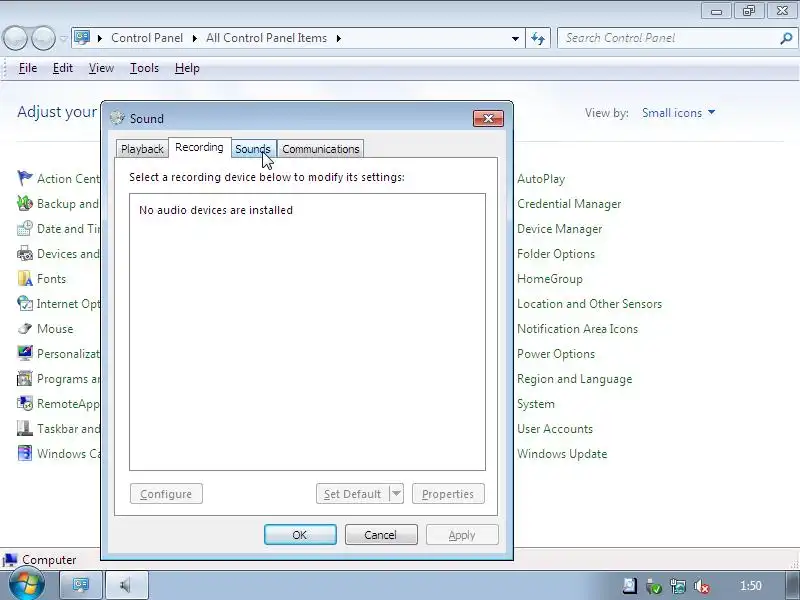
Task: Click OK in the Sound dialog
Action: (300, 535)
